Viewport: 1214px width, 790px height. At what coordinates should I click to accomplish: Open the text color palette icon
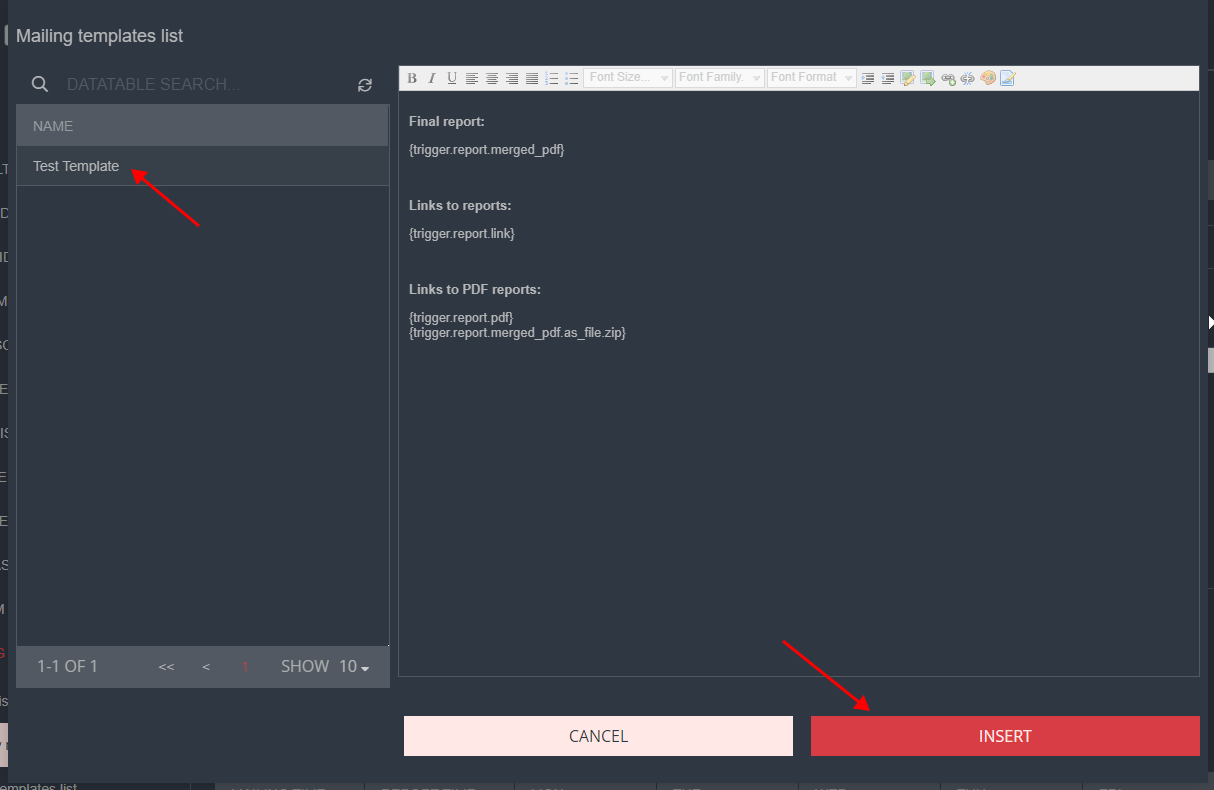point(988,78)
